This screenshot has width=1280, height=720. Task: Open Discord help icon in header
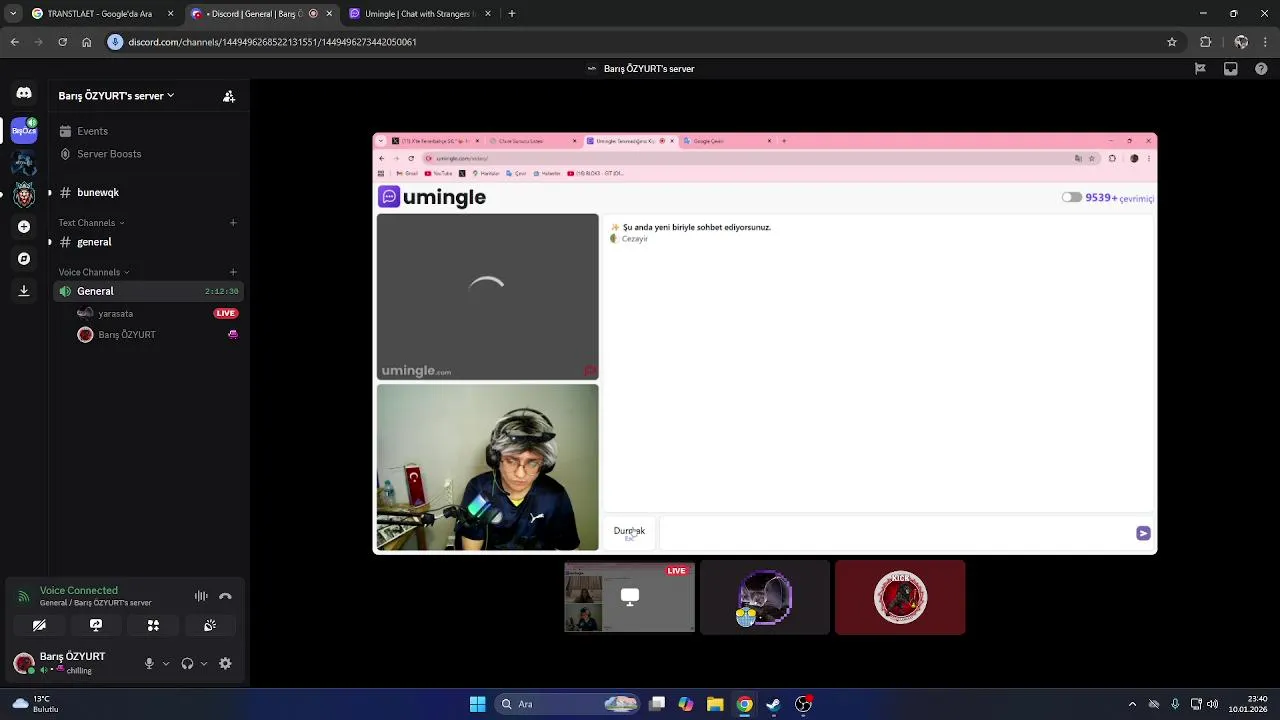coord(1261,69)
